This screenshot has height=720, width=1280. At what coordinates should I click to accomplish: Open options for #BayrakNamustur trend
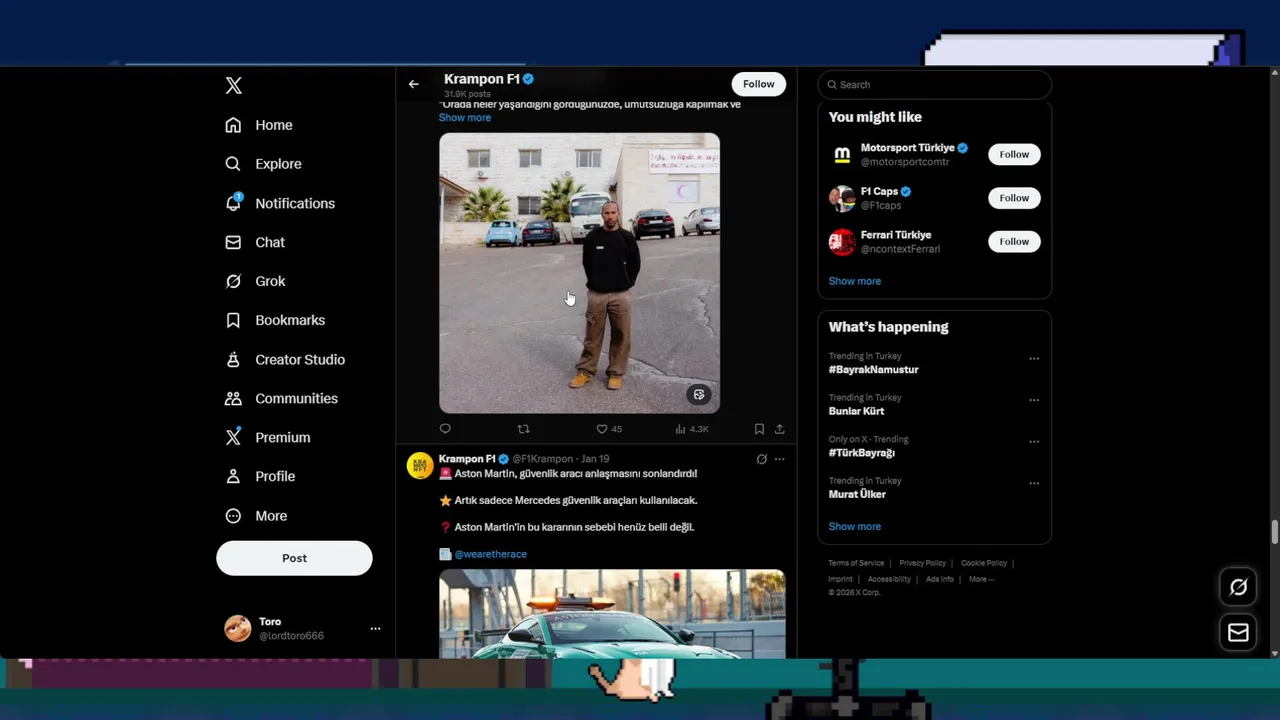tap(1034, 358)
